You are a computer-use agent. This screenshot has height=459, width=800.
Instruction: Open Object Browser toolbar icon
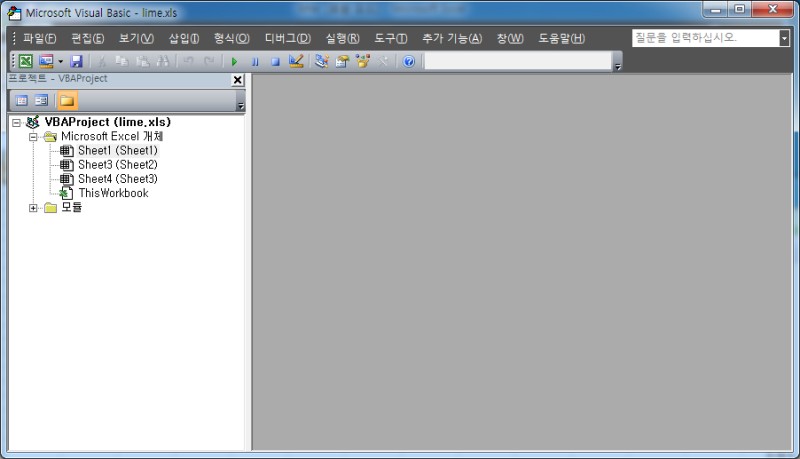click(x=363, y=61)
